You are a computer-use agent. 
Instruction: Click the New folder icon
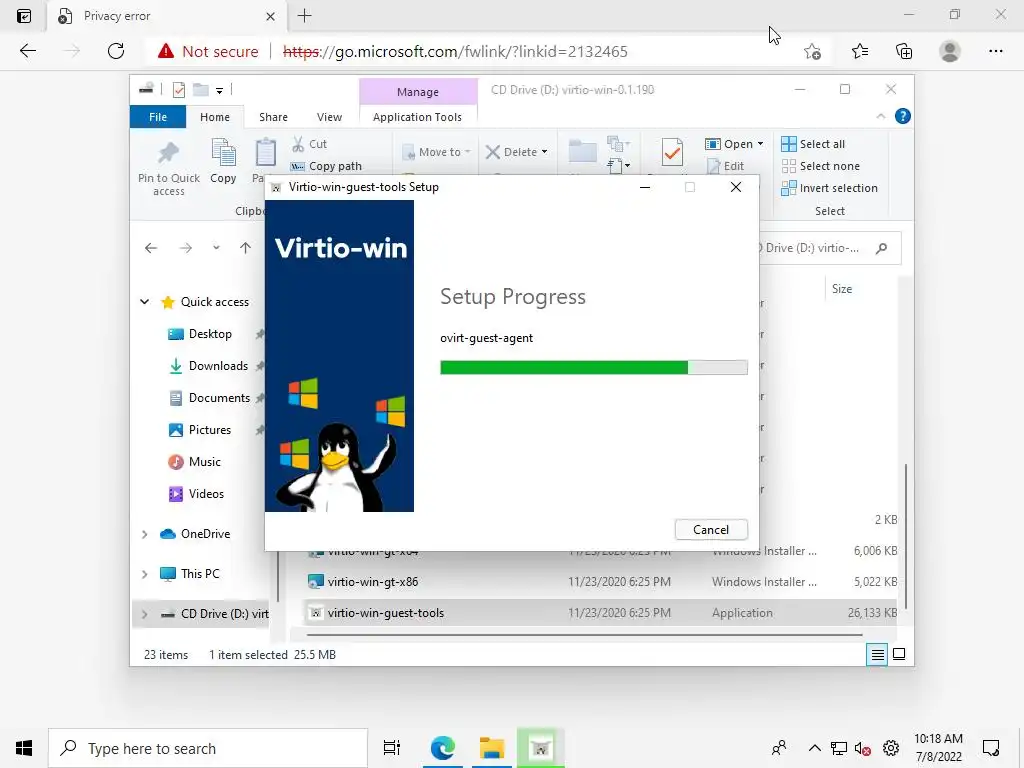(582, 152)
